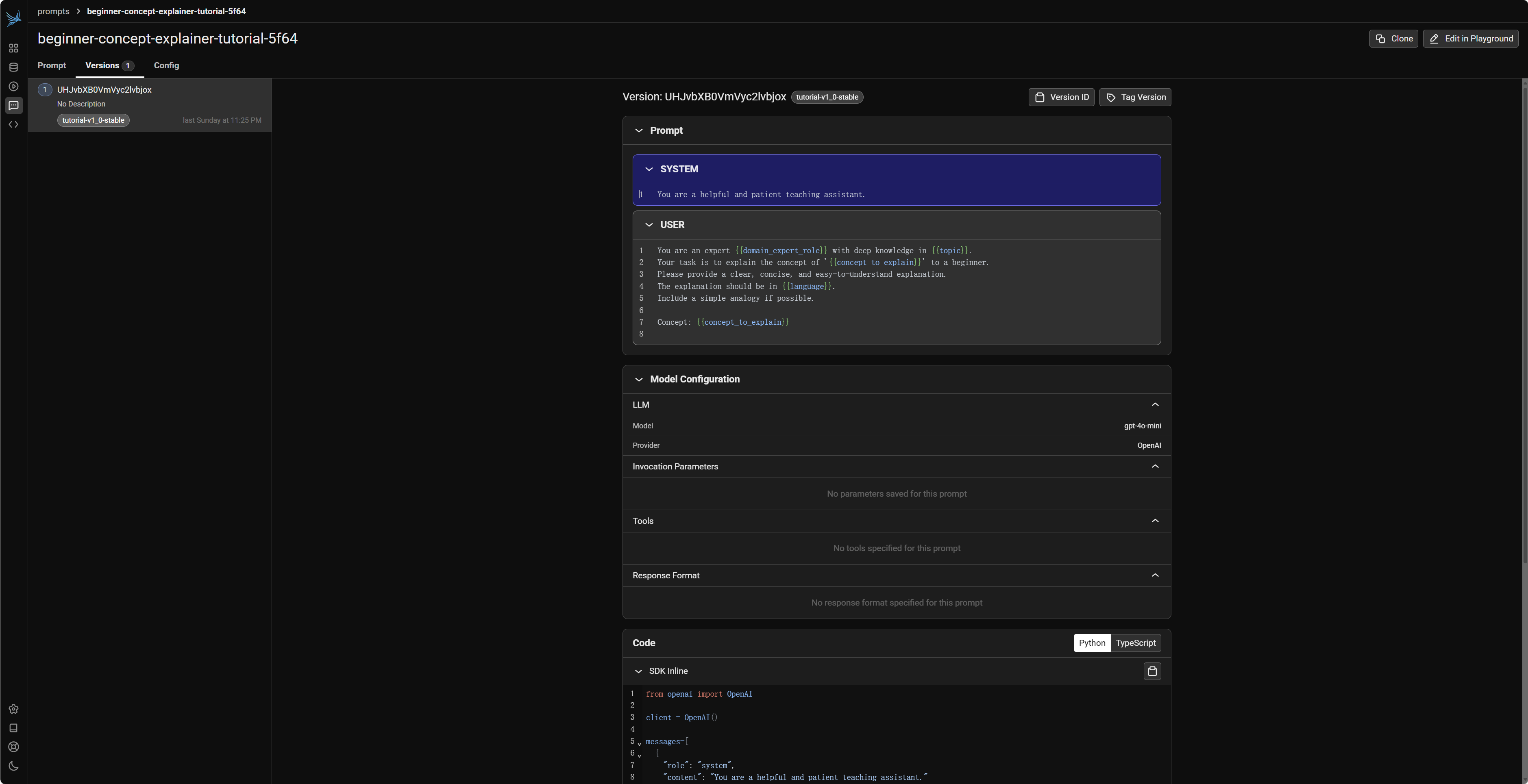The width and height of the screenshot is (1528, 784).
Task: Copy the SDK Inline code snippet
Action: (x=1152, y=671)
